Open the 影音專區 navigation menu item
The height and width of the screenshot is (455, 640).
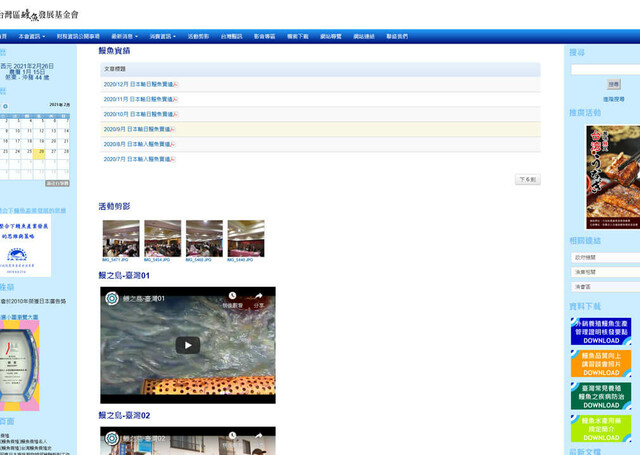point(264,36)
